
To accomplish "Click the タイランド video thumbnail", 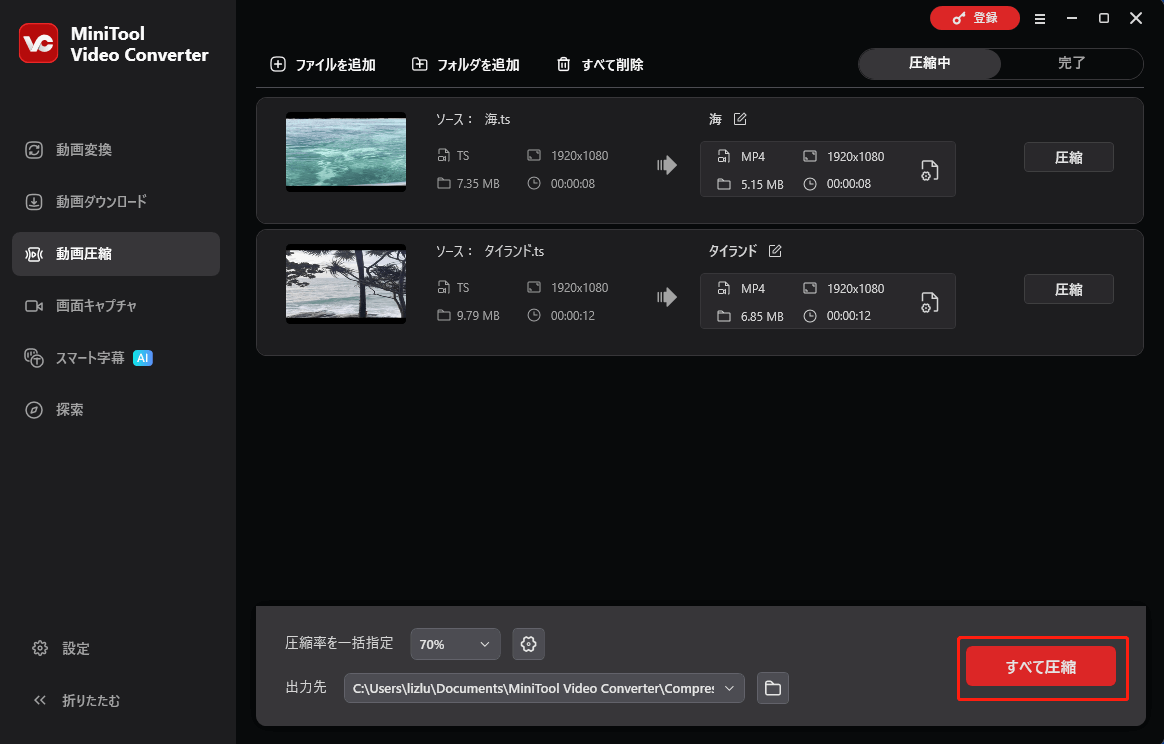I will coord(345,284).
